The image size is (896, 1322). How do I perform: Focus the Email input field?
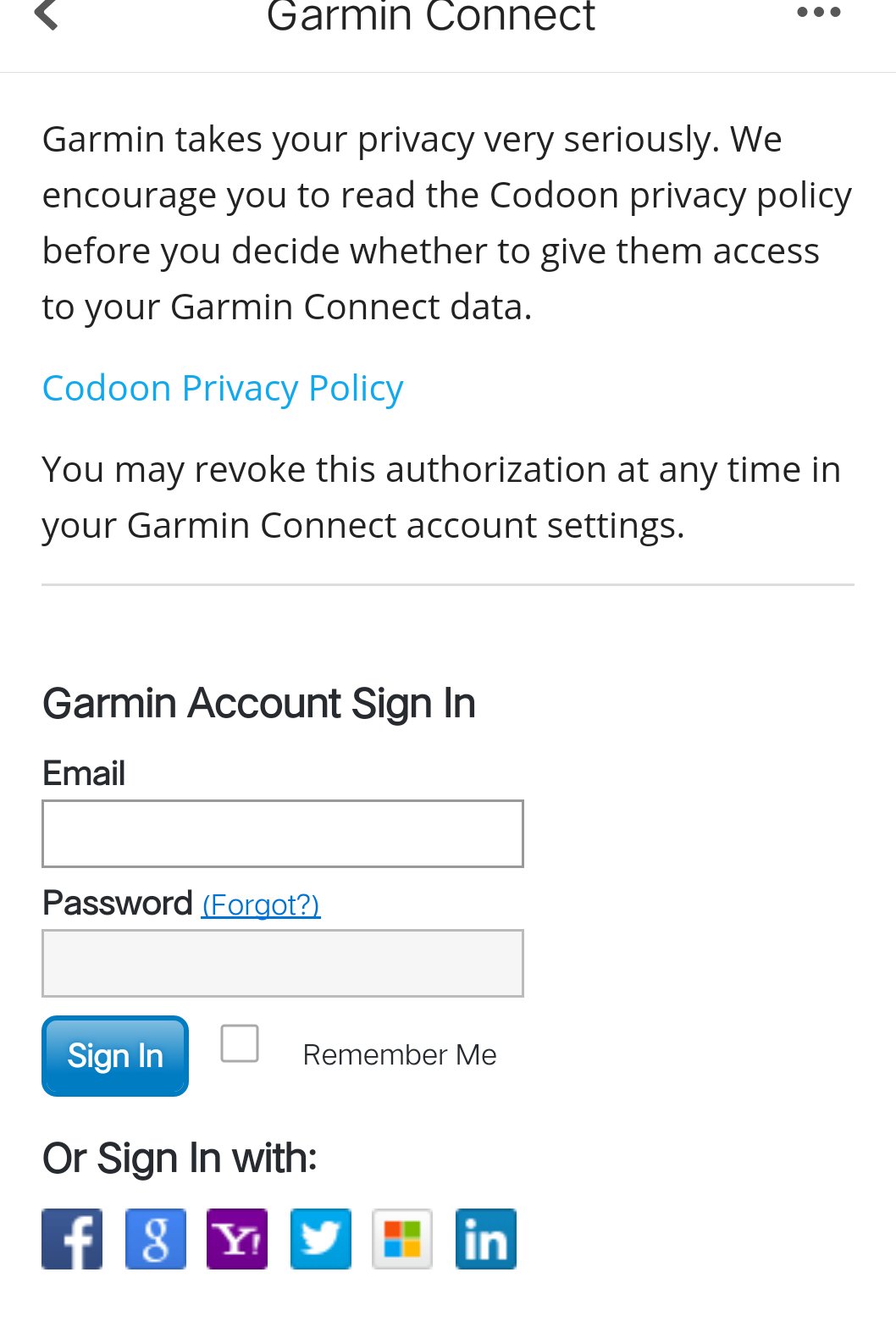[x=283, y=834]
